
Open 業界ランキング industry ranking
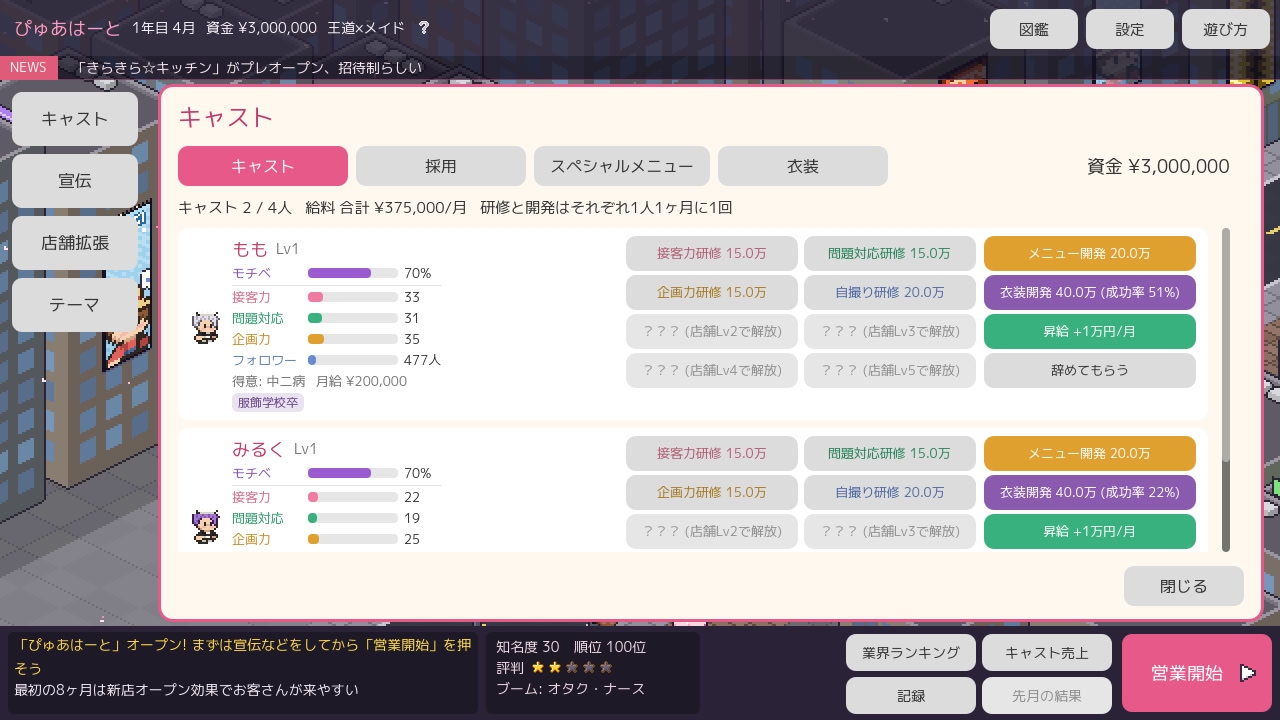[x=911, y=653]
